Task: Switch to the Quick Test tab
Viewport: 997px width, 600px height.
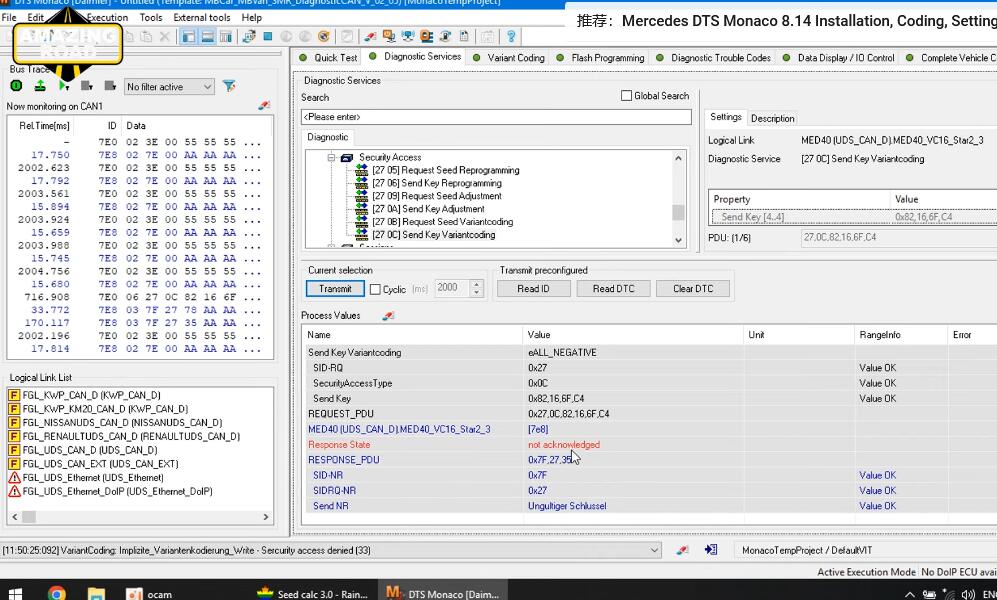Action: tap(329, 57)
